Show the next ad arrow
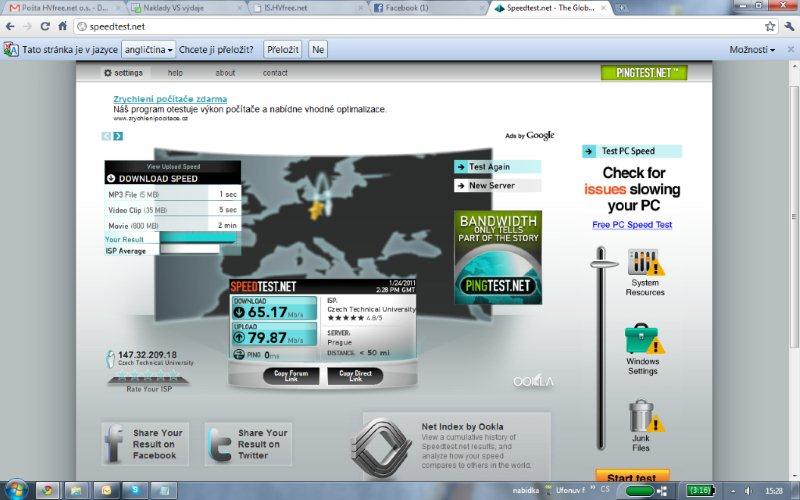 tap(118, 136)
